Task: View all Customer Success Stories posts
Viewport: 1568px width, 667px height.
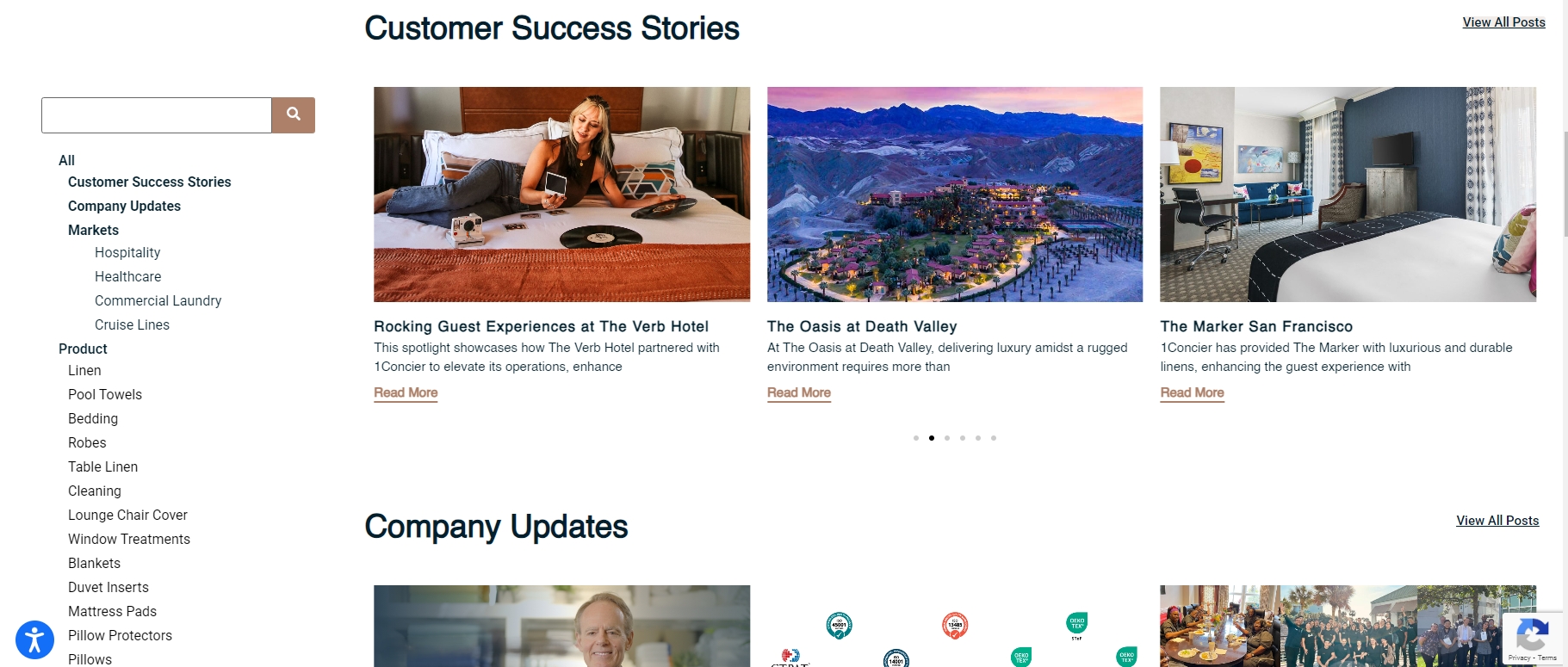Action: tap(1503, 22)
